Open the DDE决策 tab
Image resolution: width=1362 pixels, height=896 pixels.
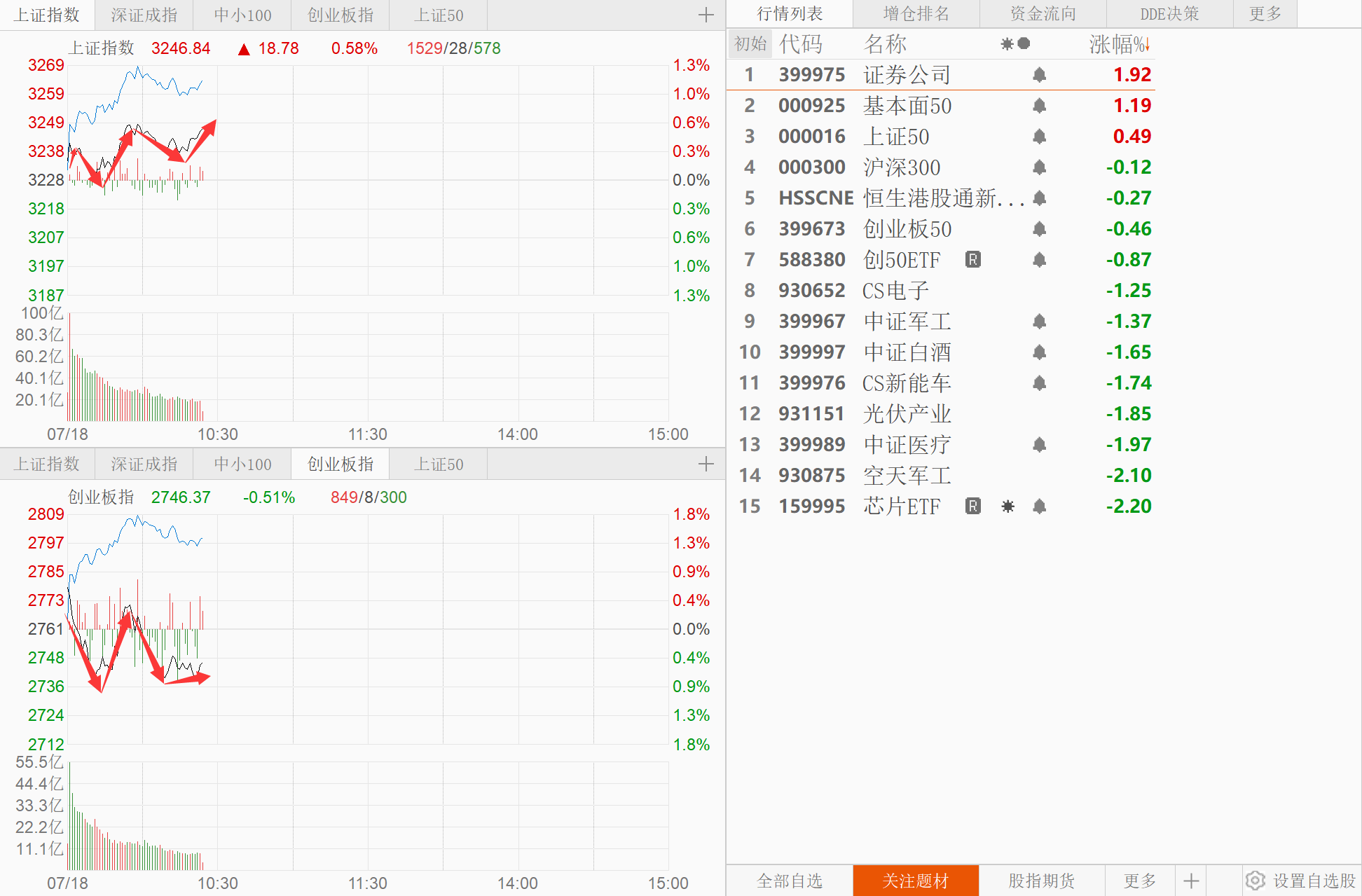pyautogui.click(x=1170, y=14)
